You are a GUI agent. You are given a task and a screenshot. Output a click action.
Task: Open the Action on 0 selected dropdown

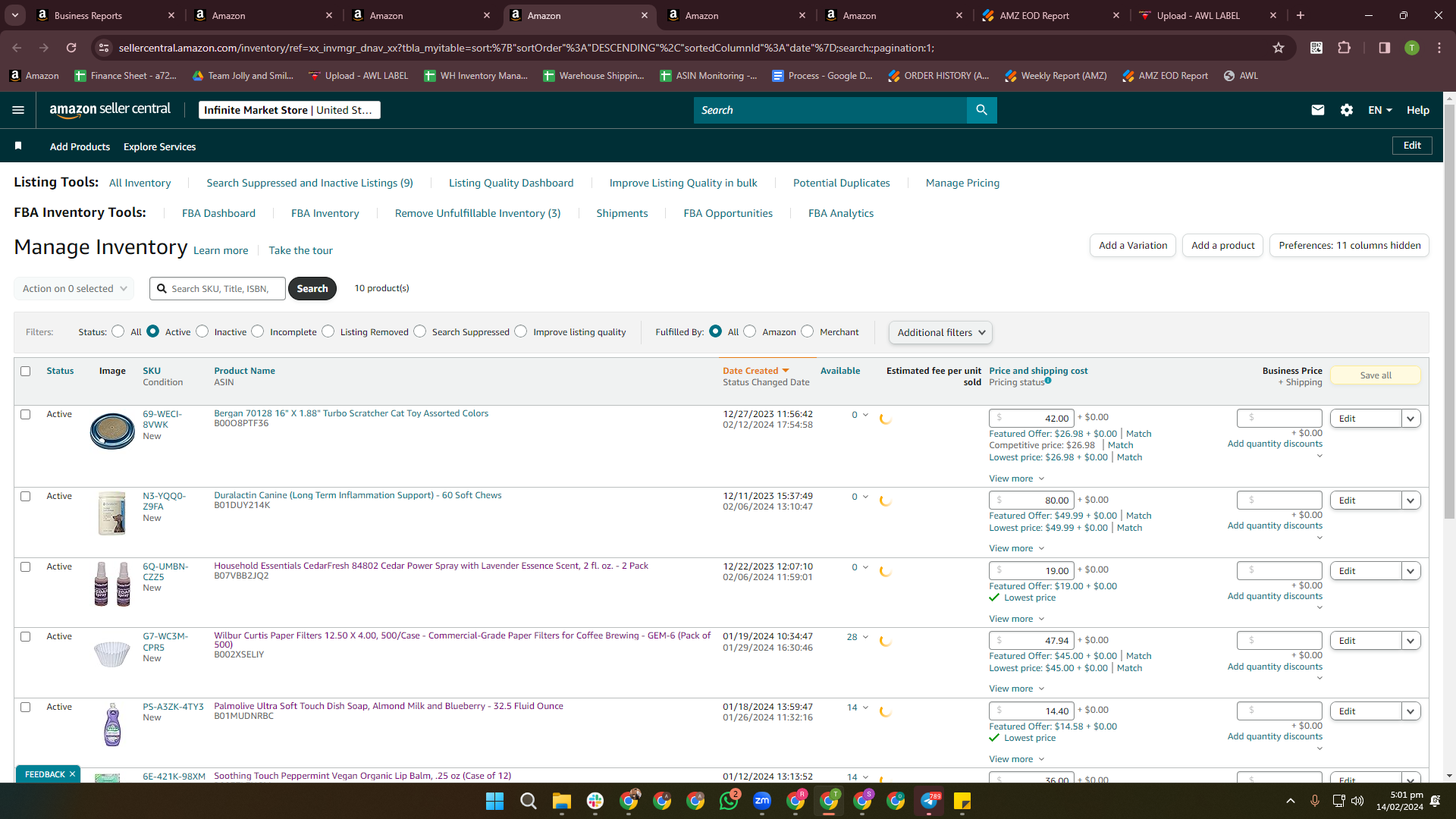pyautogui.click(x=74, y=288)
